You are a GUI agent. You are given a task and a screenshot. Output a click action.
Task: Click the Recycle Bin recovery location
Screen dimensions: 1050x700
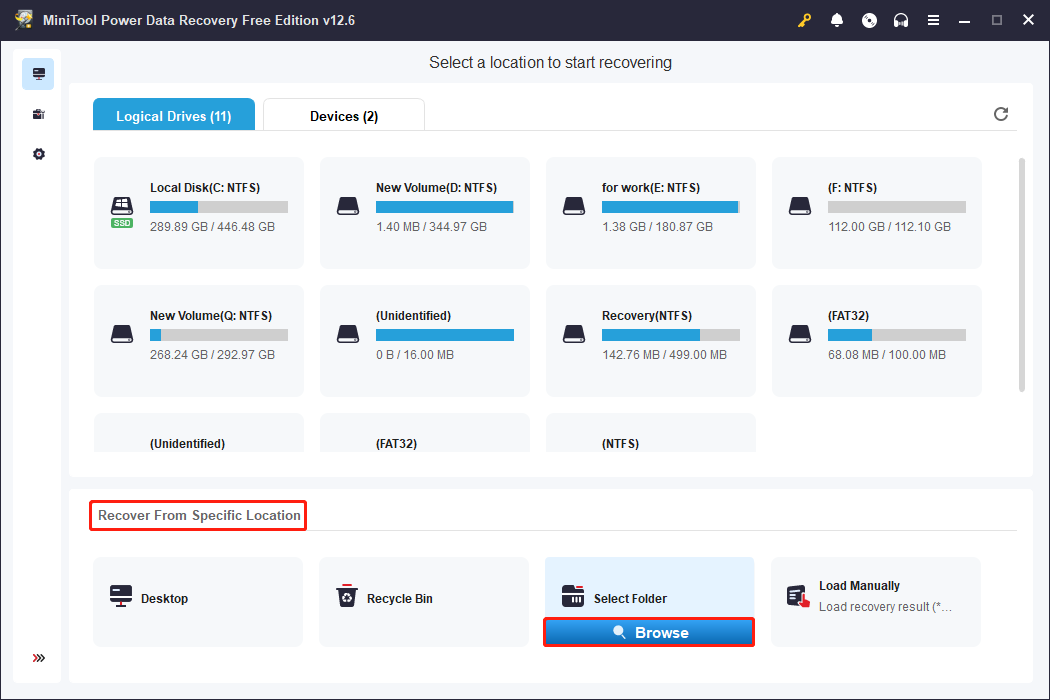(423, 600)
